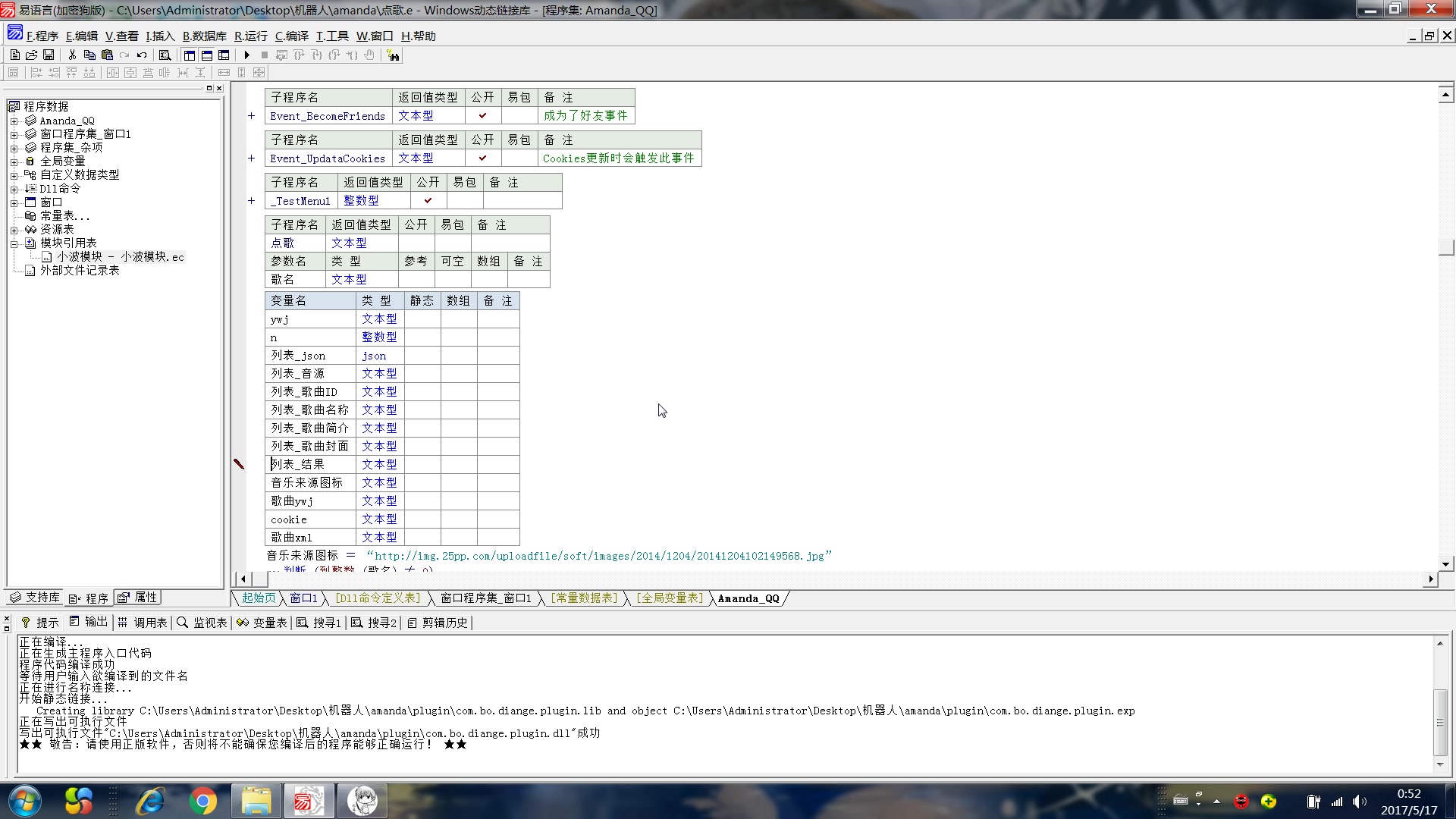This screenshot has height=819, width=1456.
Task: Expand the _TestMenu1 subroutine plus sign
Action: 251,201
